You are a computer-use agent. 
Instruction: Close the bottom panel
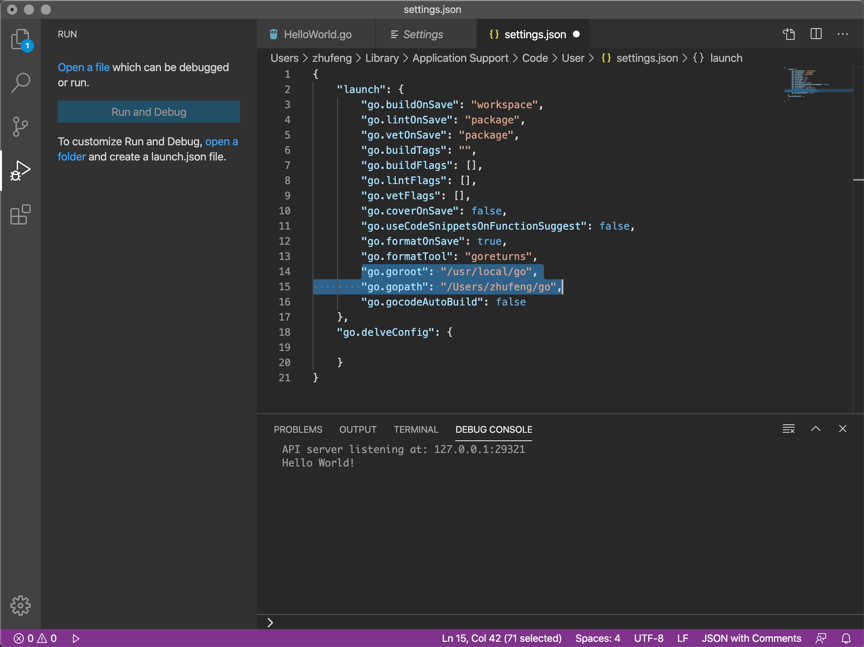click(843, 429)
